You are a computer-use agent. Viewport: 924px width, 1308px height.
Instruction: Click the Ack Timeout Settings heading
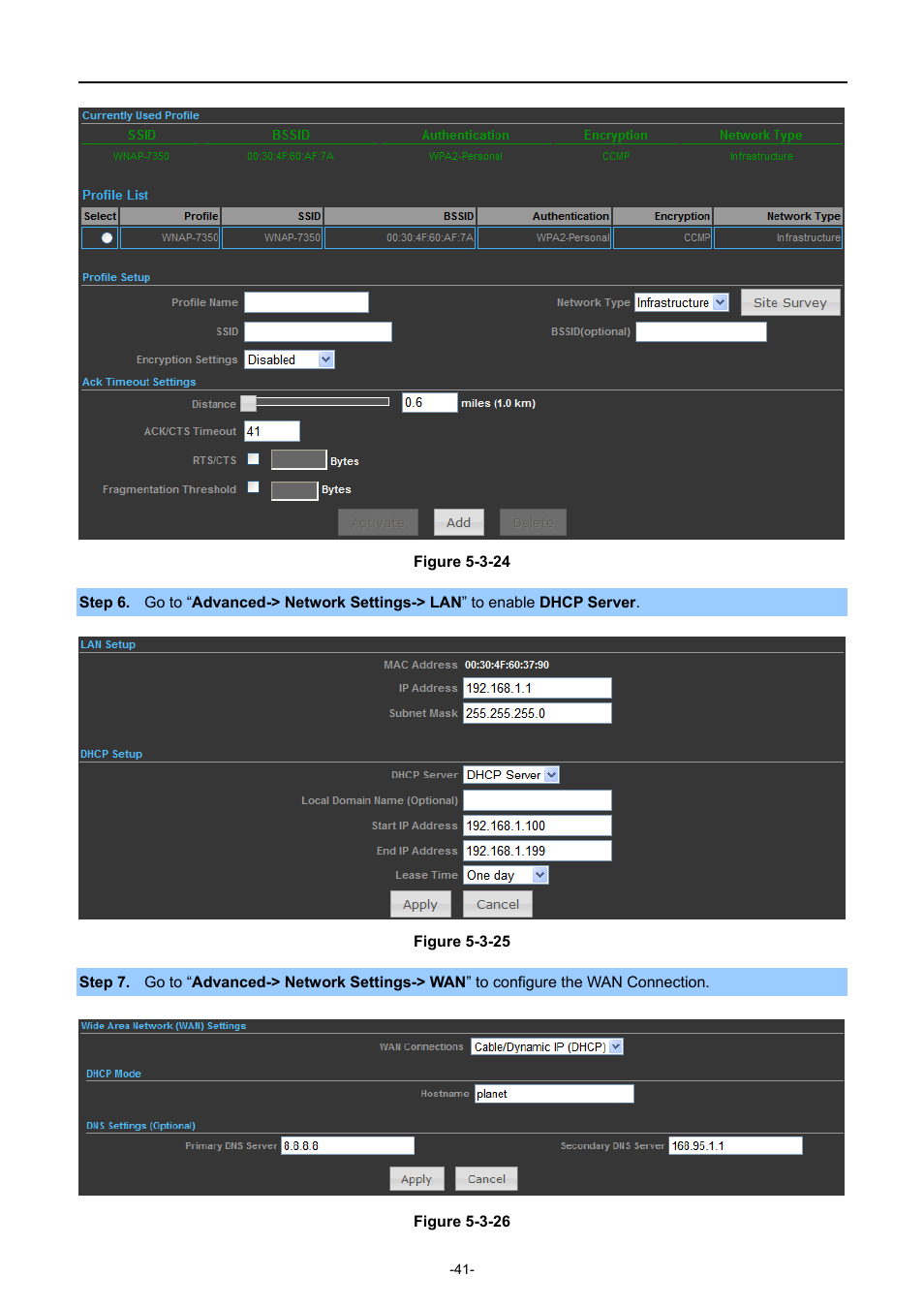[139, 382]
